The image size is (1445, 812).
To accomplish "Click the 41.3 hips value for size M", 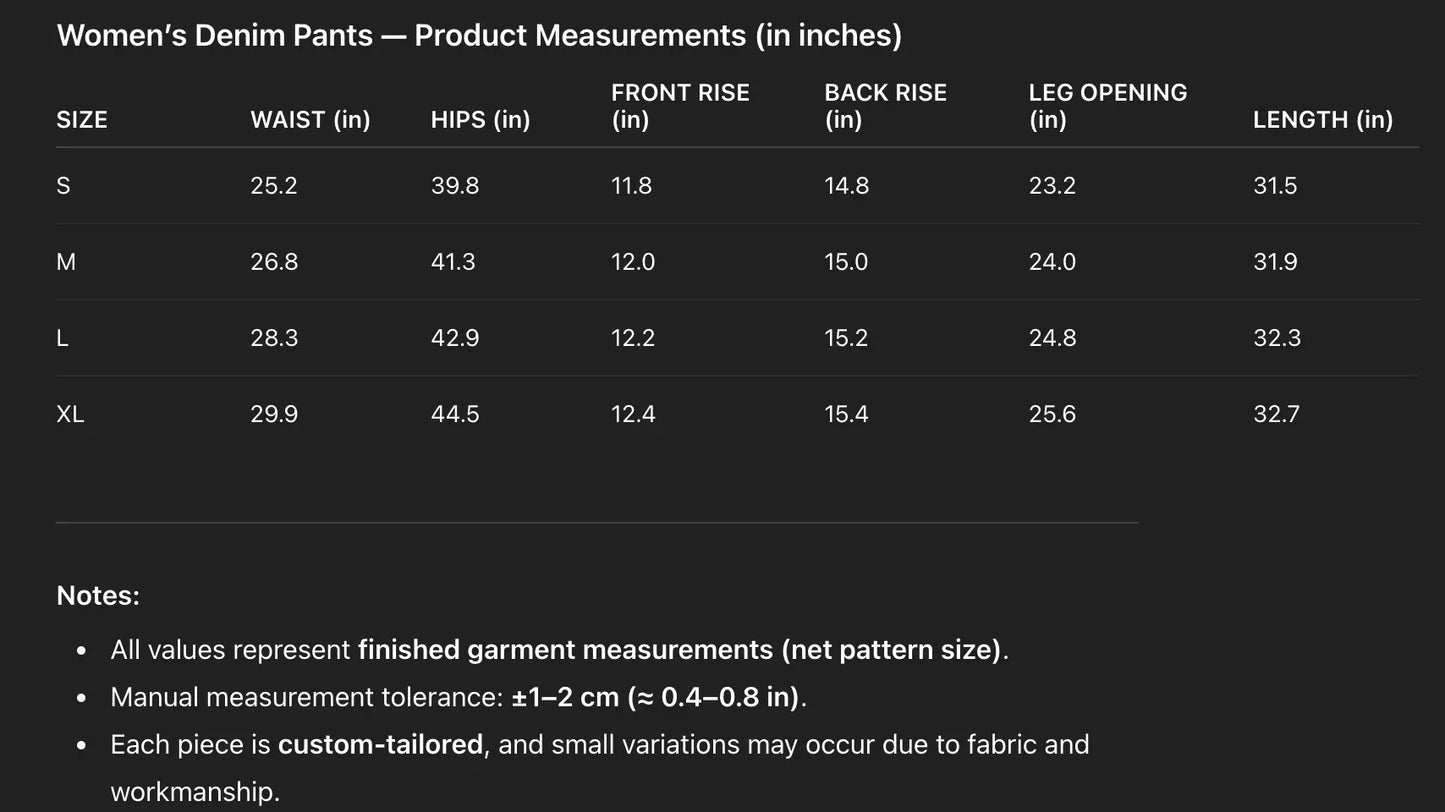I will coord(453,262).
